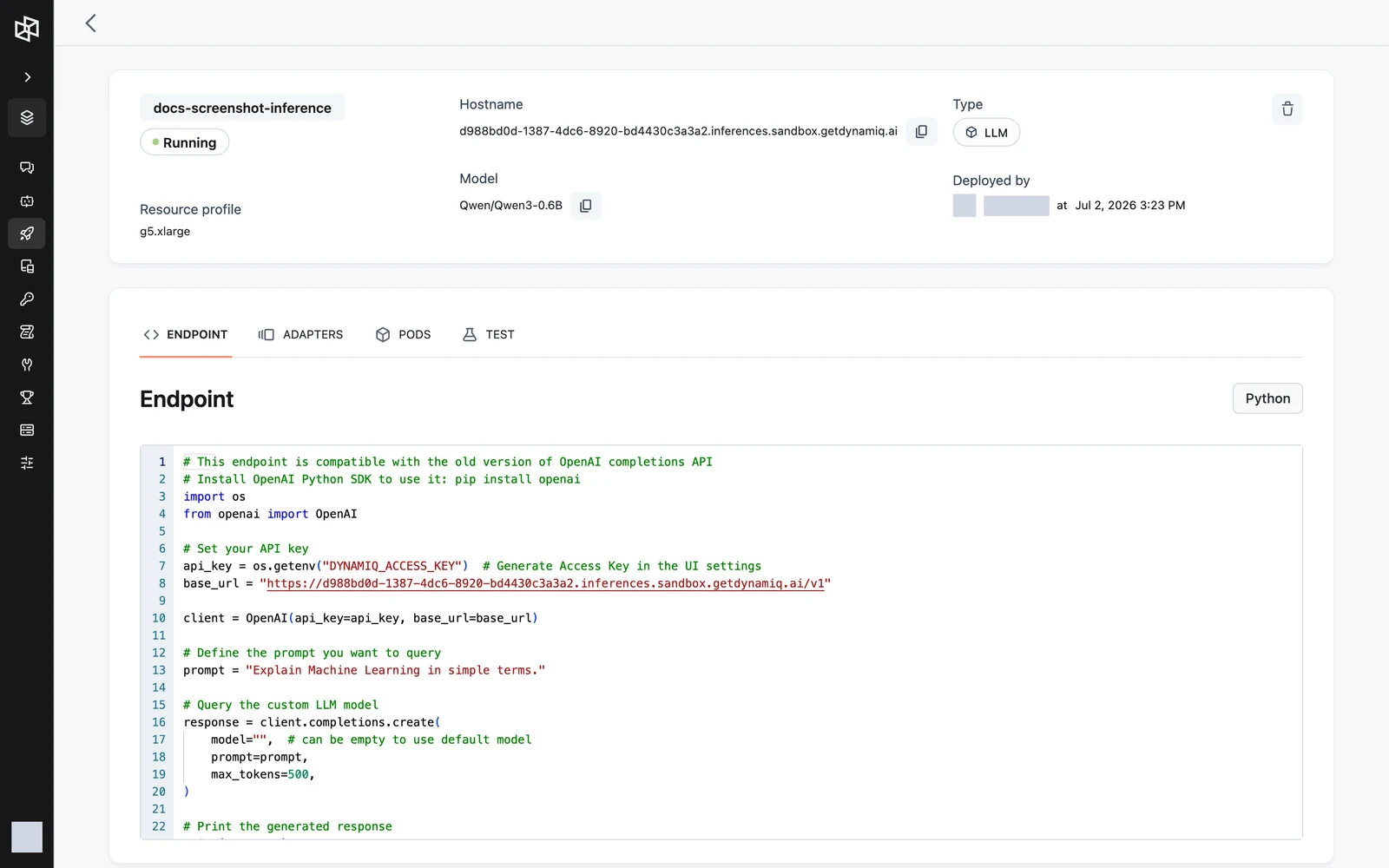Click the Running status badge

184,142
